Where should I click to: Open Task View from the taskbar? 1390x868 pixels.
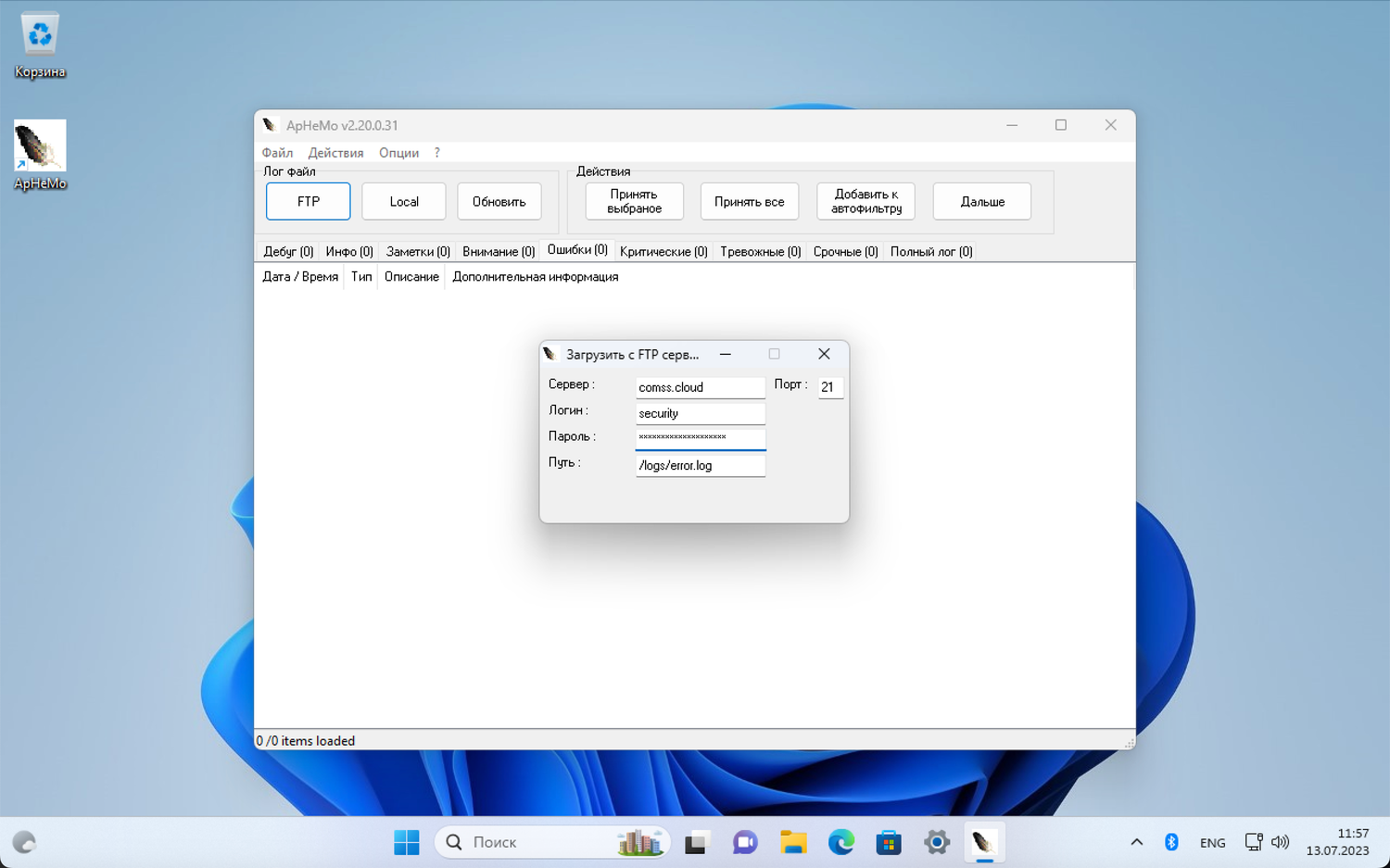pyautogui.click(x=696, y=842)
